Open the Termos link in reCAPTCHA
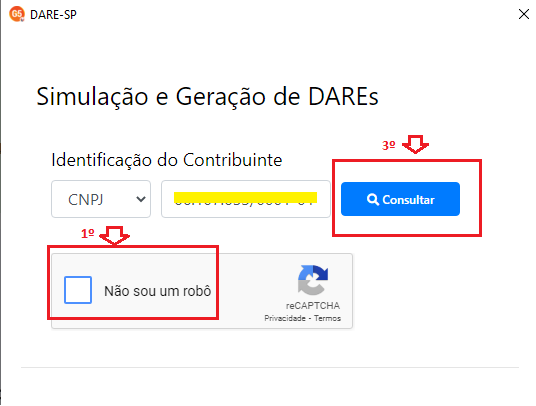Screen dimensions: 536x406 pyautogui.click(x=327, y=318)
